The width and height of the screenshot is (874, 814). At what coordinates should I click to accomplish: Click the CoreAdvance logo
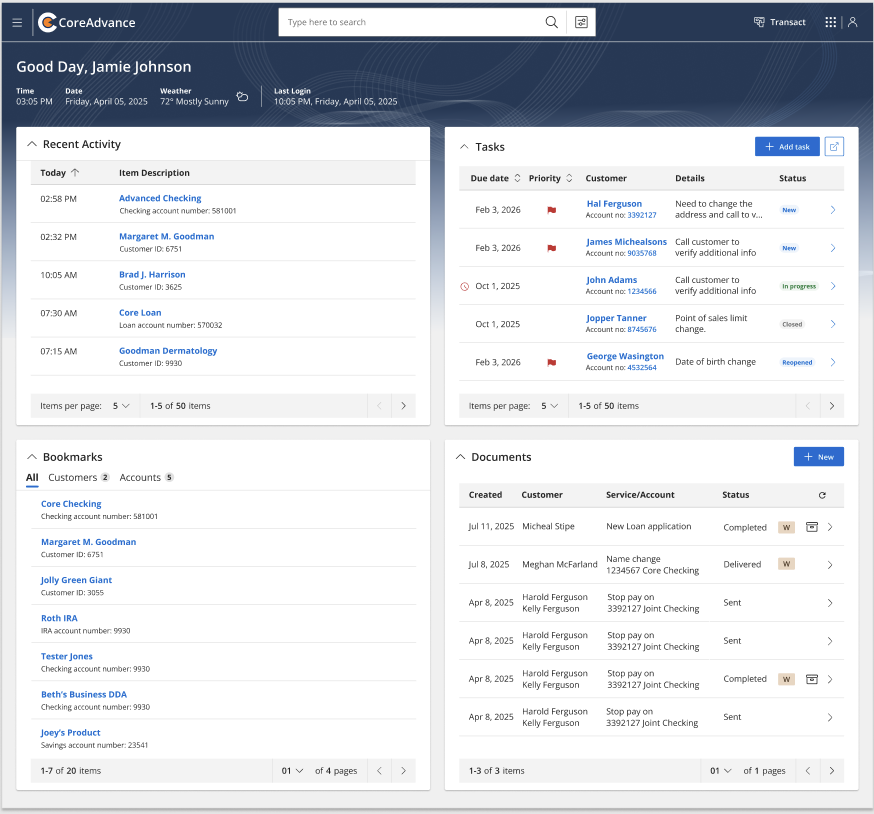tap(87, 22)
